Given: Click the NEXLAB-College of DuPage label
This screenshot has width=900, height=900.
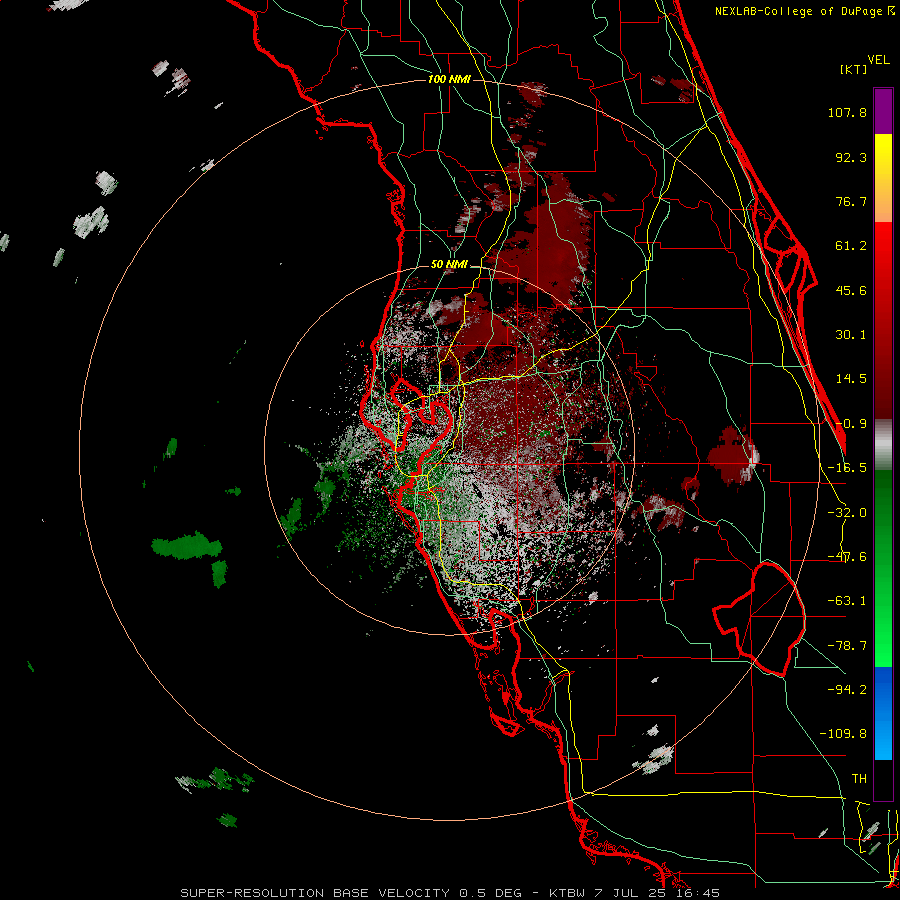Looking at the screenshot, I should pos(804,11).
